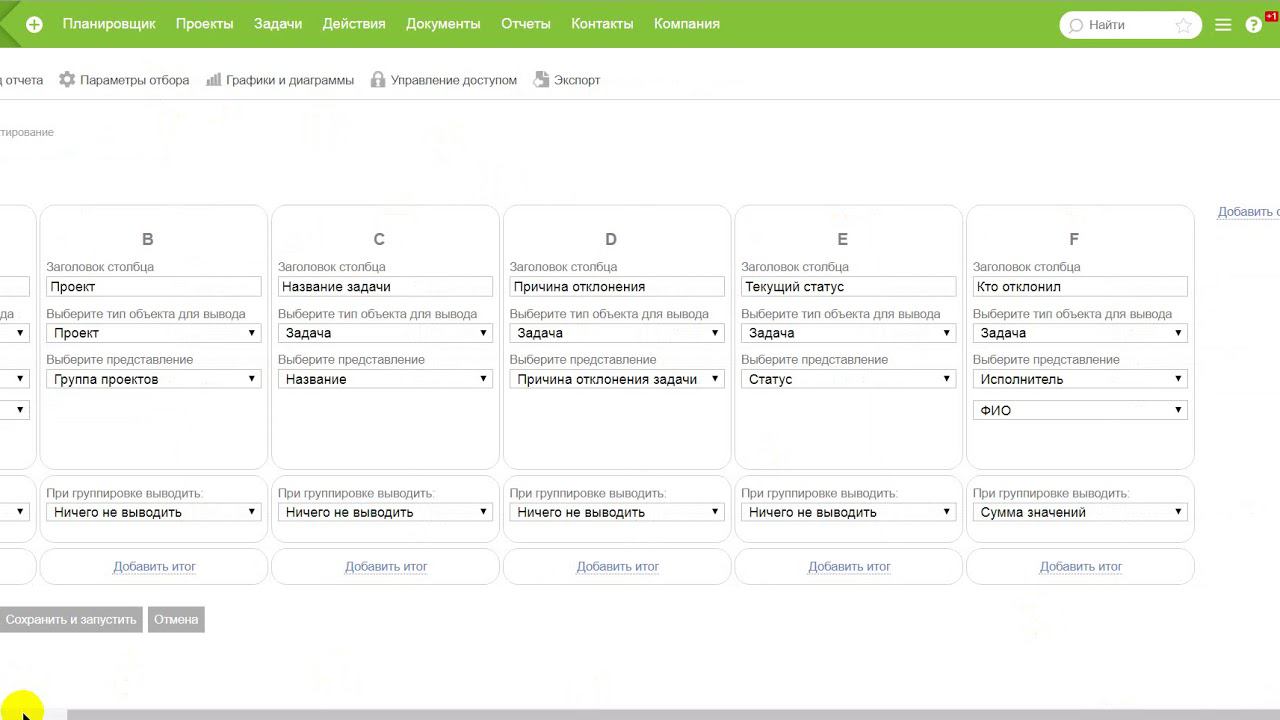This screenshot has height=720, width=1280.
Task: Expand the Причина отклонения задачи dropdown
Action: (x=617, y=379)
